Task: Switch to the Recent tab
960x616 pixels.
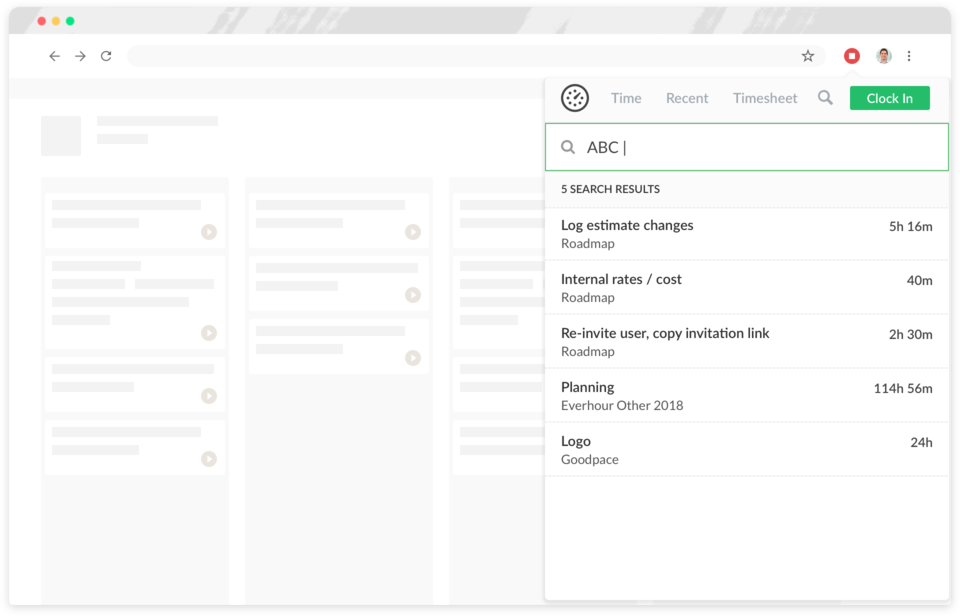Action: pyautogui.click(x=687, y=98)
